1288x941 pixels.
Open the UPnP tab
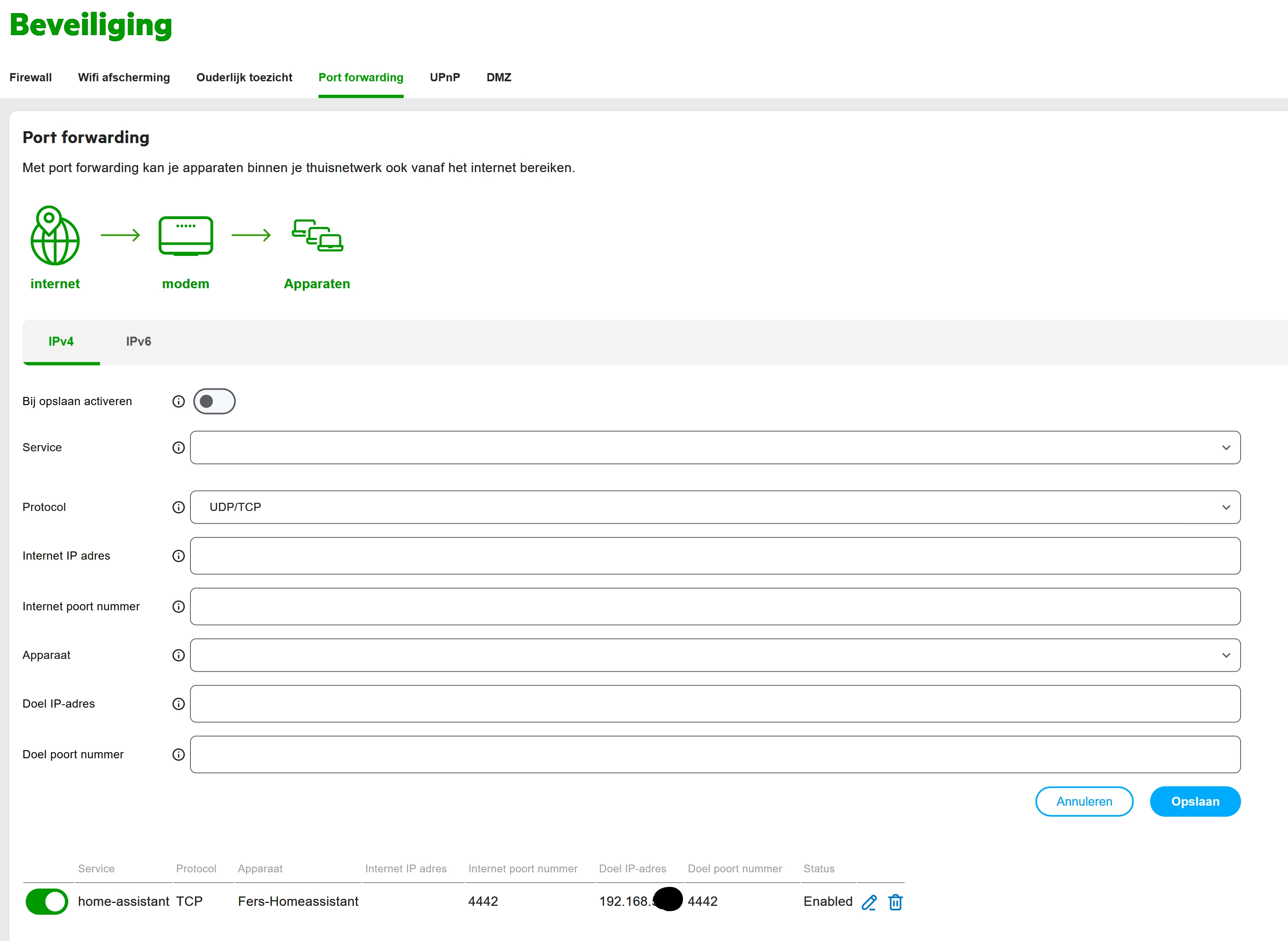pos(445,78)
